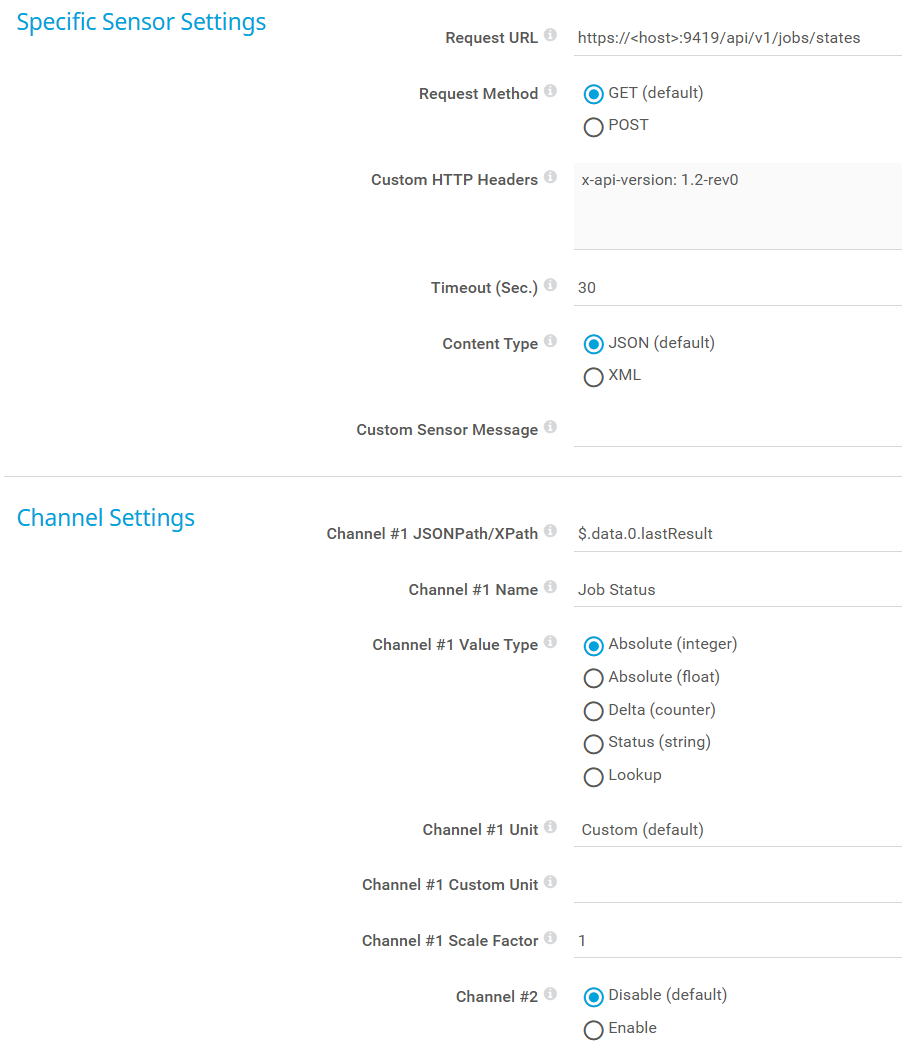Click the help icon next to Request Method
This screenshot has width=902, height=1057.
tap(551, 92)
